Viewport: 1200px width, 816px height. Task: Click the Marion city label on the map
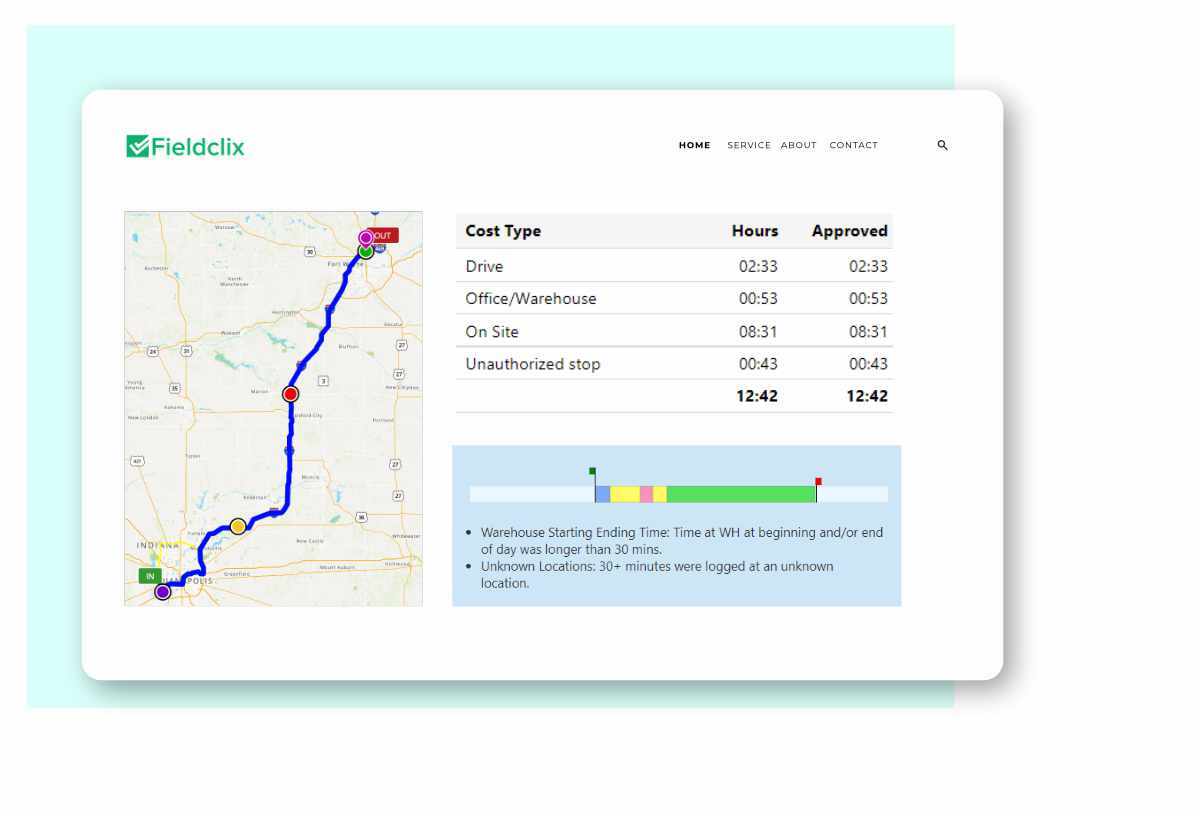[259, 391]
